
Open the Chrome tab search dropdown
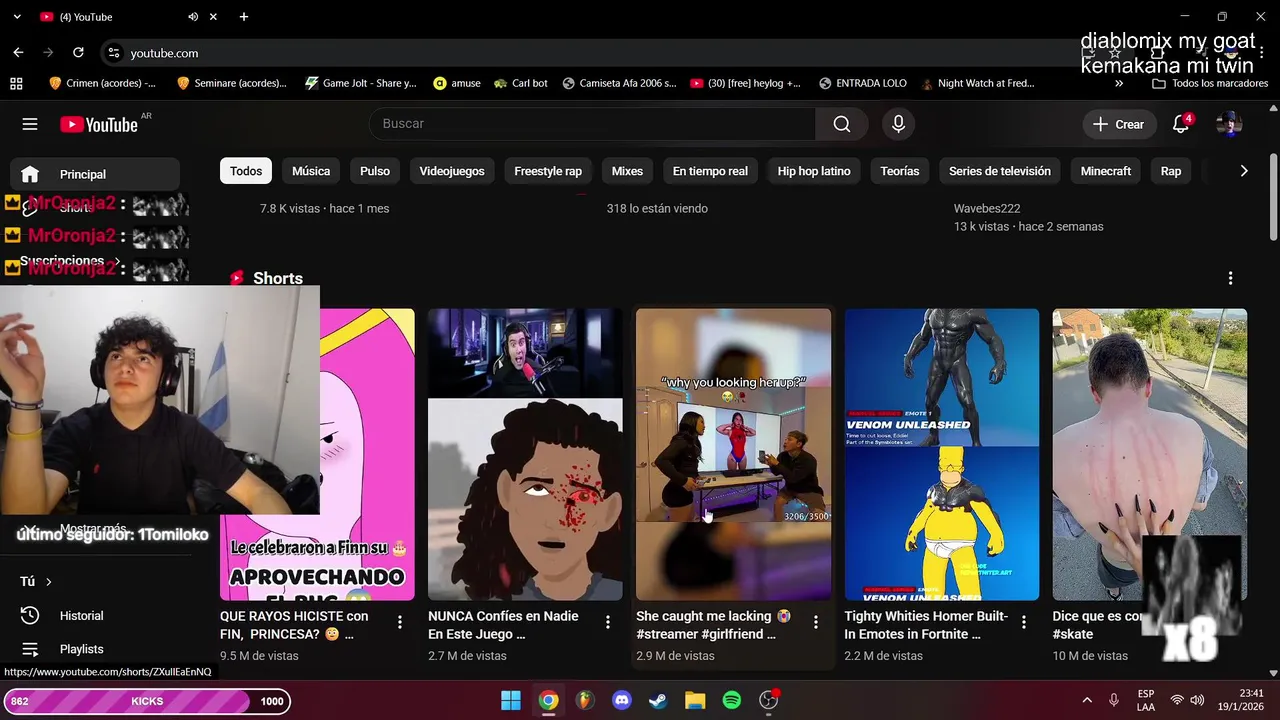pyautogui.click(x=17, y=17)
